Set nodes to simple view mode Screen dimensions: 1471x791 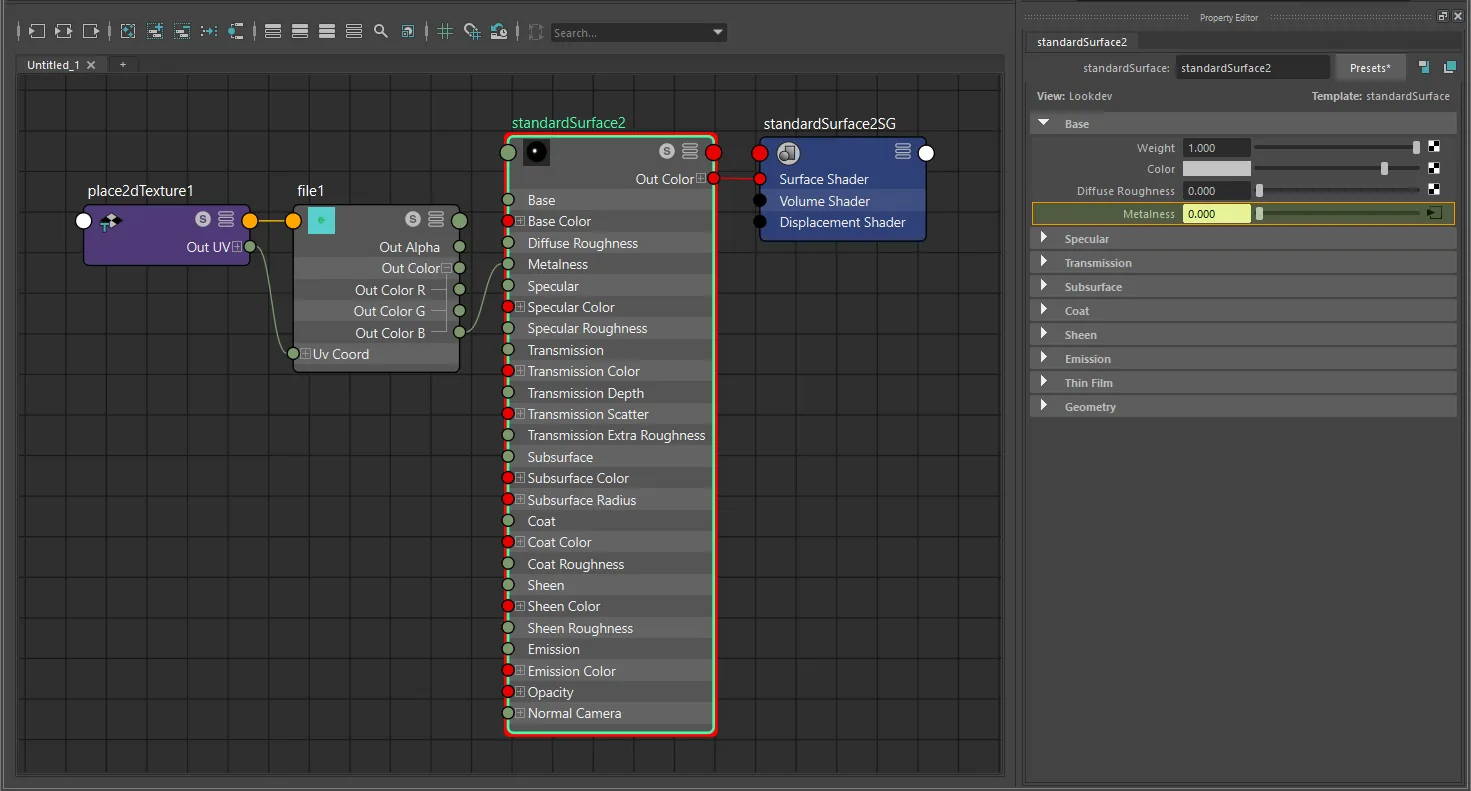273,32
